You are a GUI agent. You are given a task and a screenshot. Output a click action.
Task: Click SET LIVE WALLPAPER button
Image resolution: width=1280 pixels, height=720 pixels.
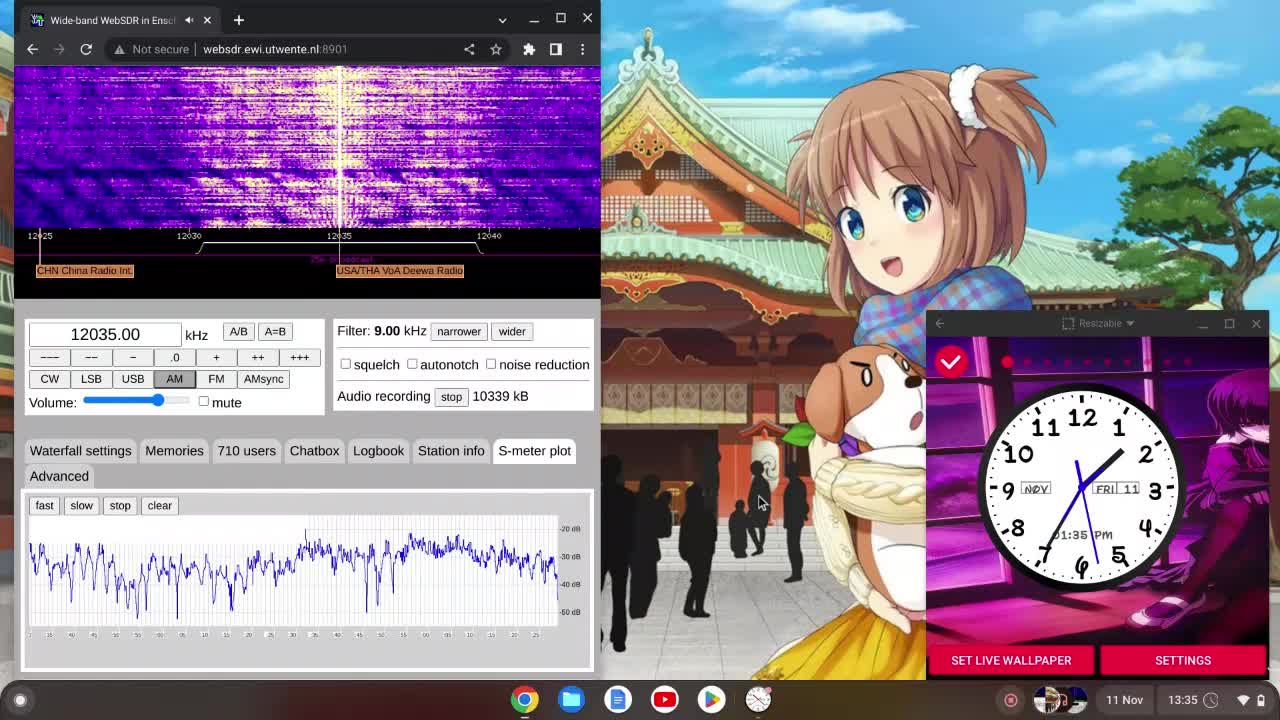pyautogui.click(x=1011, y=660)
